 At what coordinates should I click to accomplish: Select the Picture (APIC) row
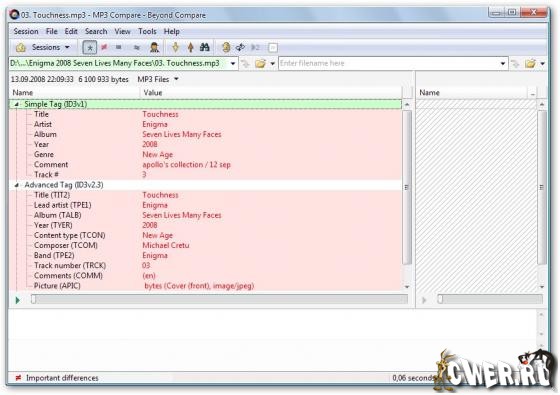pyautogui.click(x=205, y=286)
